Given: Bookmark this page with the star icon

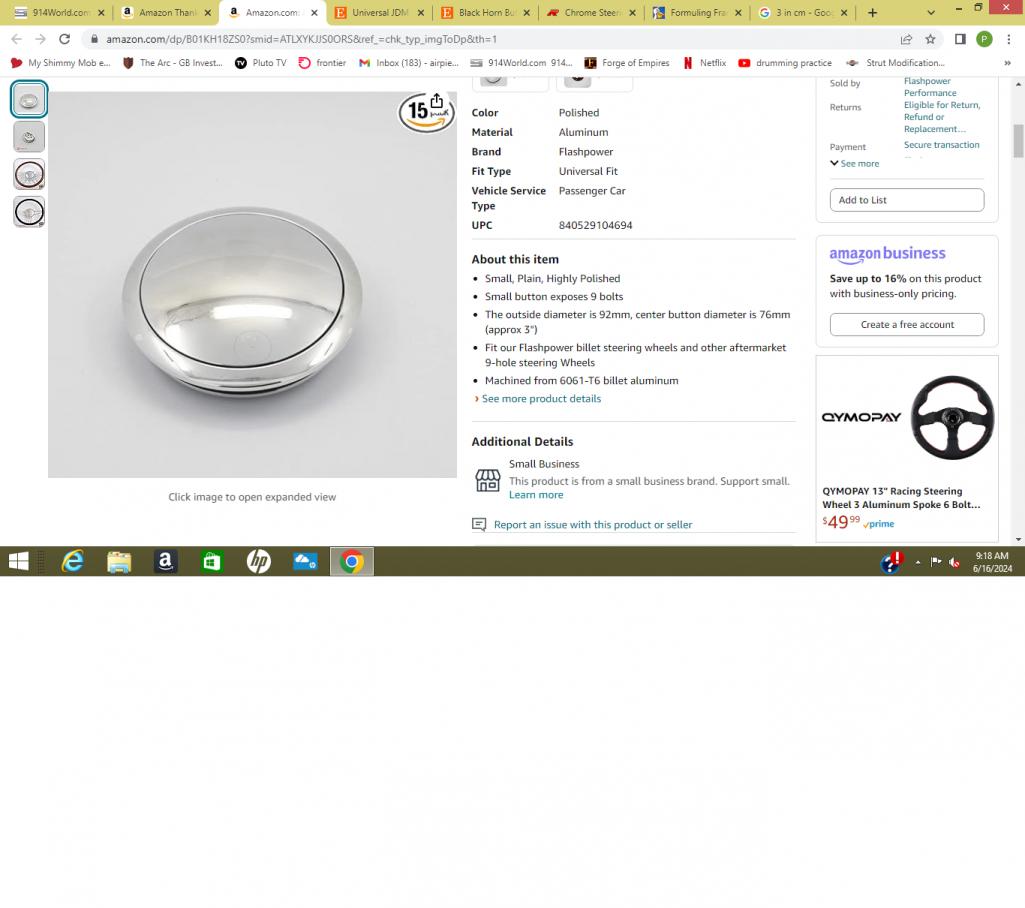Looking at the screenshot, I should pos(930,39).
